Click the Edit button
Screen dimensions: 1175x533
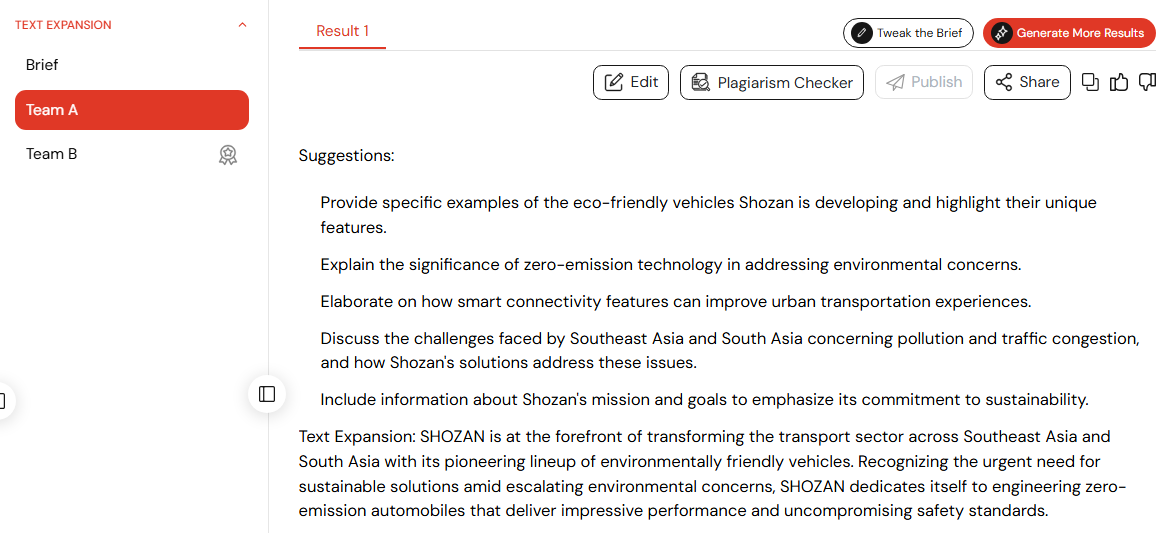point(631,82)
